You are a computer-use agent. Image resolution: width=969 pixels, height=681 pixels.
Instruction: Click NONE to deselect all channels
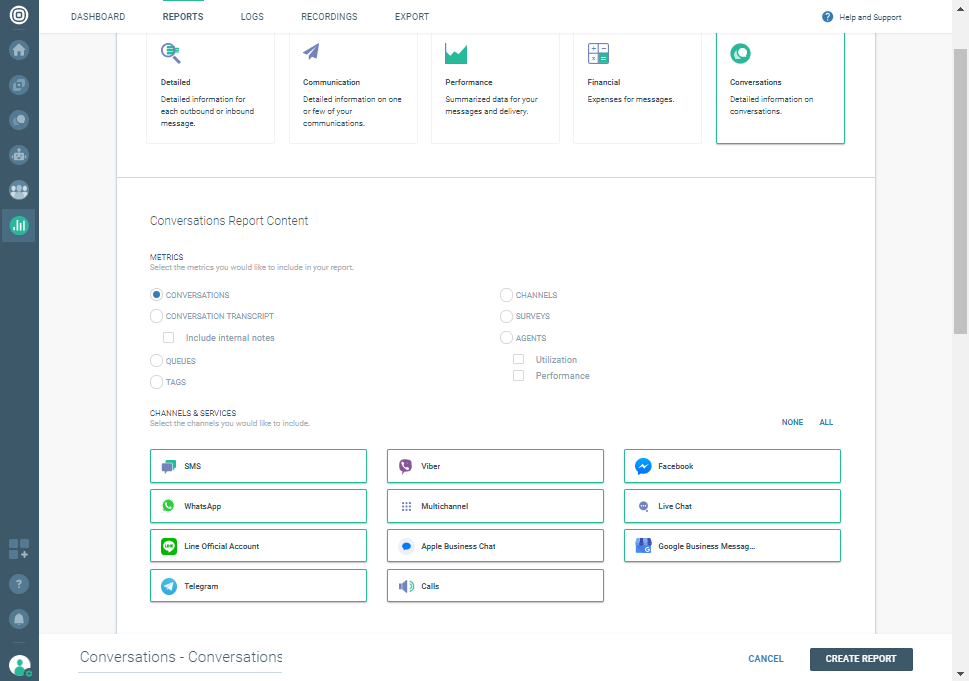click(x=792, y=422)
